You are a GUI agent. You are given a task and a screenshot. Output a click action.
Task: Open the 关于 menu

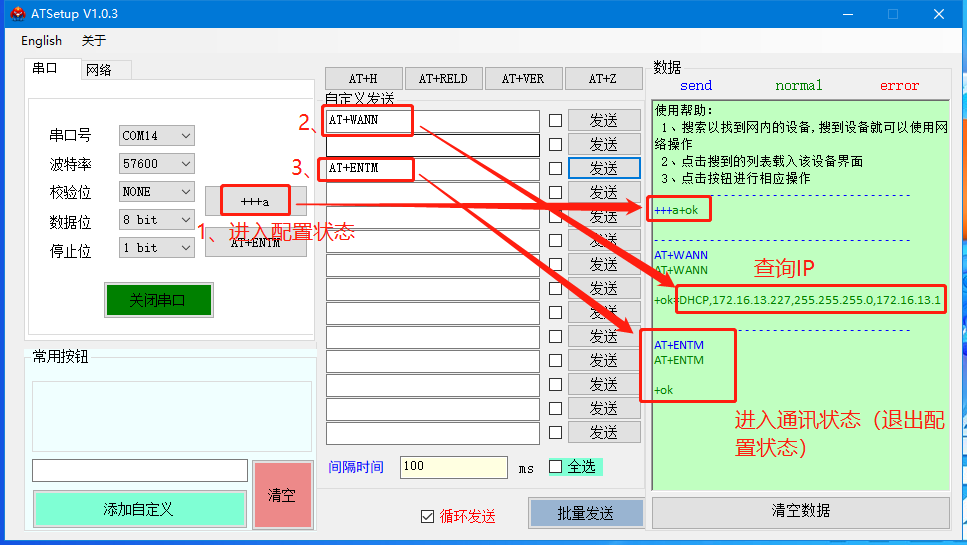93,41
